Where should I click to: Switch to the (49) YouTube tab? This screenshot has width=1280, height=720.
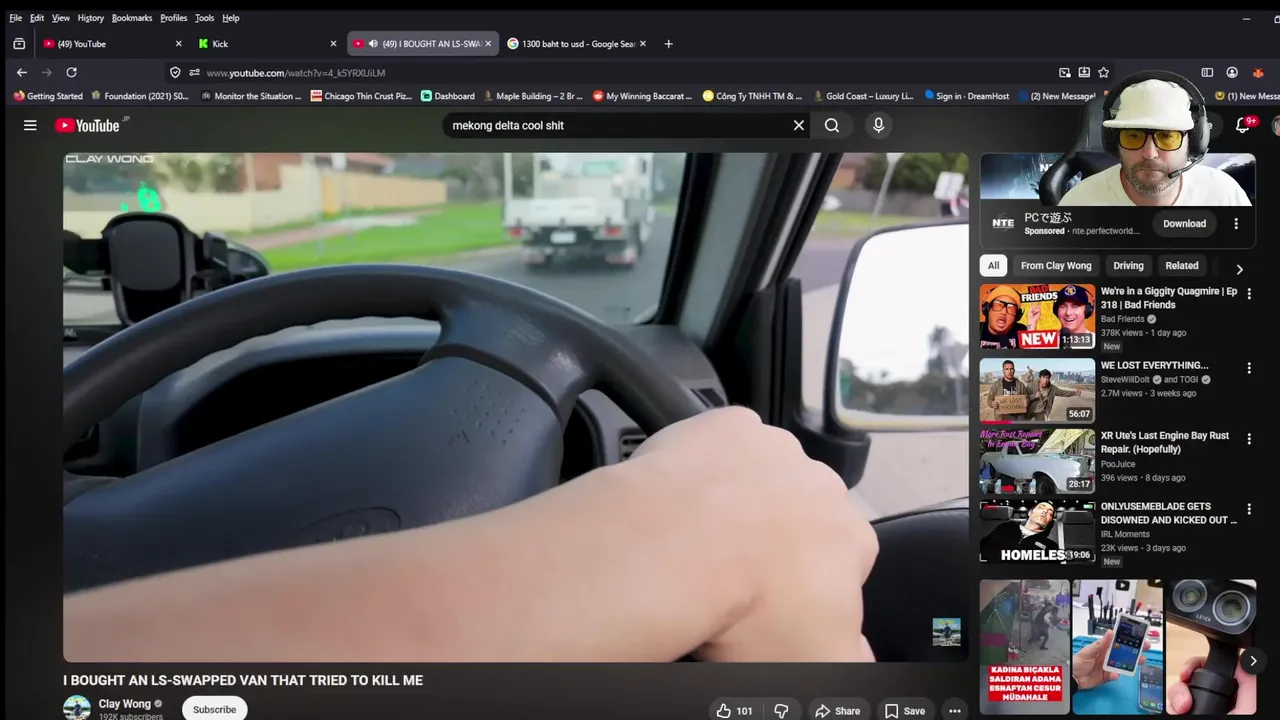[x=112, y=44]
